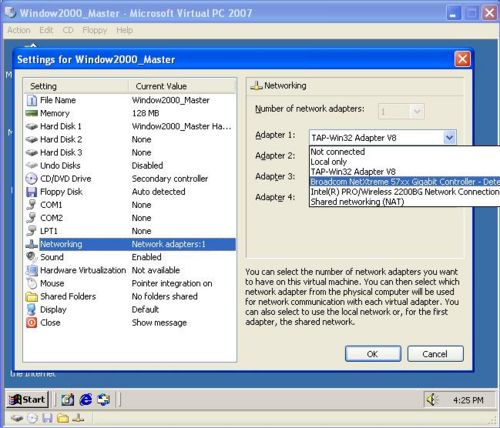The height and width of the screenshot is (428, 500).
Task: Choose TAP-Win32 Adapter V8 list option
Action: (x=405, y=172)
